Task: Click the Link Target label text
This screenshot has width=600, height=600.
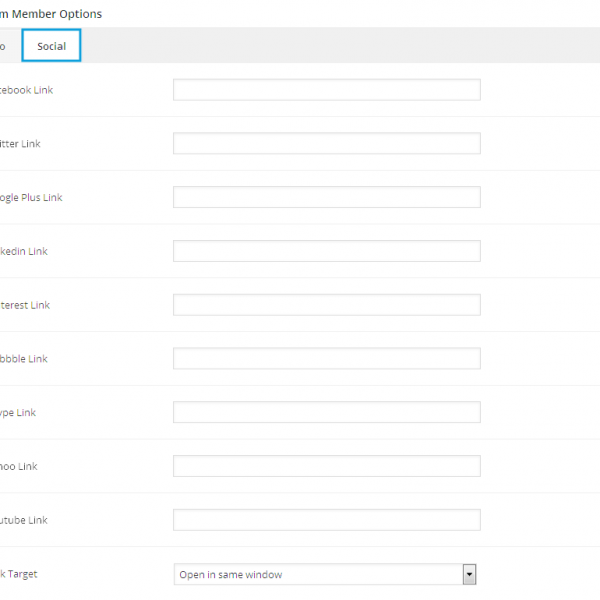Action: pos(20,574)
